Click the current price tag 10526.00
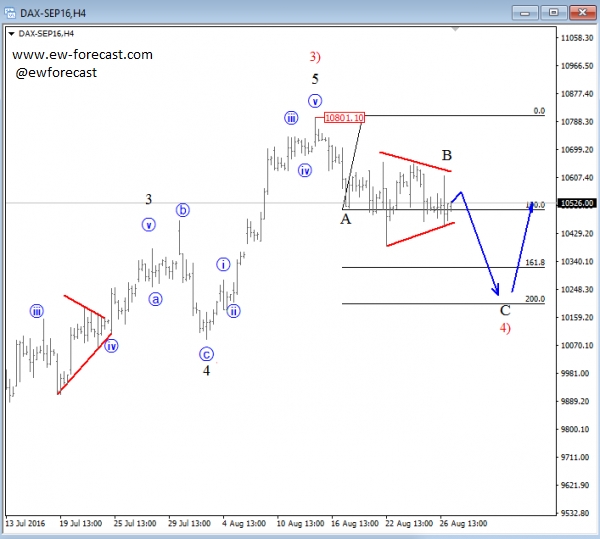600x539 pixels. point(578,203)
